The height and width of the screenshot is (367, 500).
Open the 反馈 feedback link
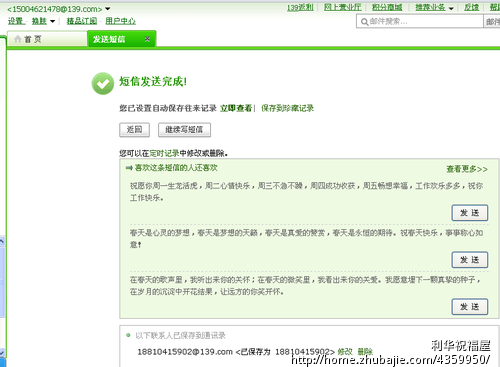click(471, 7)
